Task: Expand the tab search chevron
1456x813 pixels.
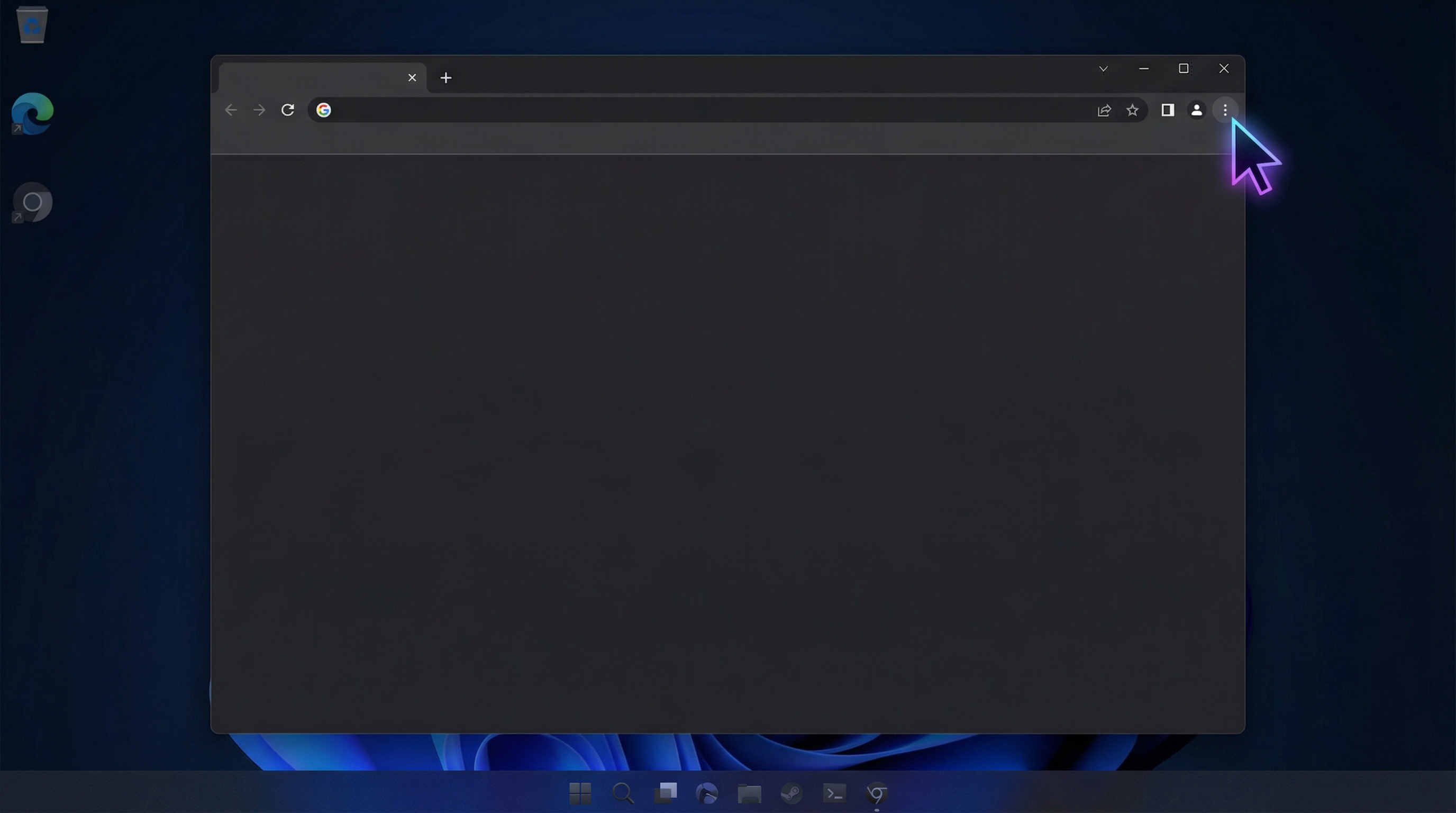Action: click(x=1103, y=69)
